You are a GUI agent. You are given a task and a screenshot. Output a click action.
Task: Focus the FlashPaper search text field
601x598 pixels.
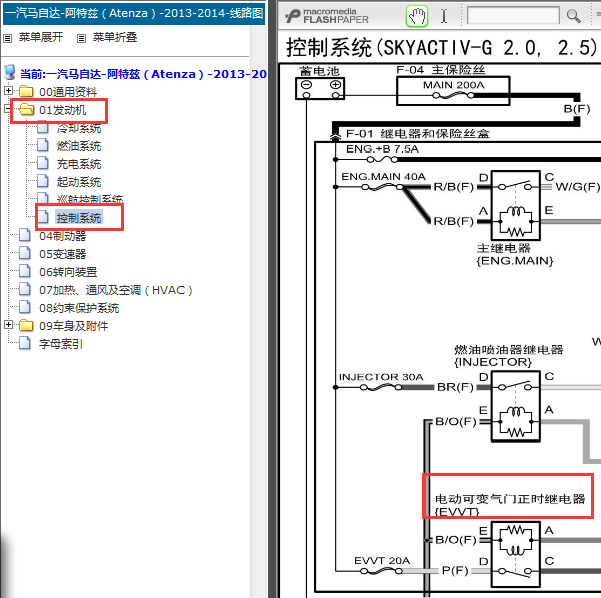pyautogui.click(x=513, y=16)
